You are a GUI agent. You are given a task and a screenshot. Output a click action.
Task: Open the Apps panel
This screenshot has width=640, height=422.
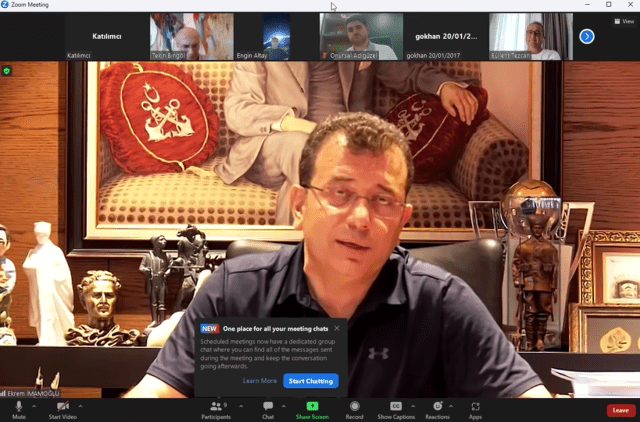click(475, 408)
